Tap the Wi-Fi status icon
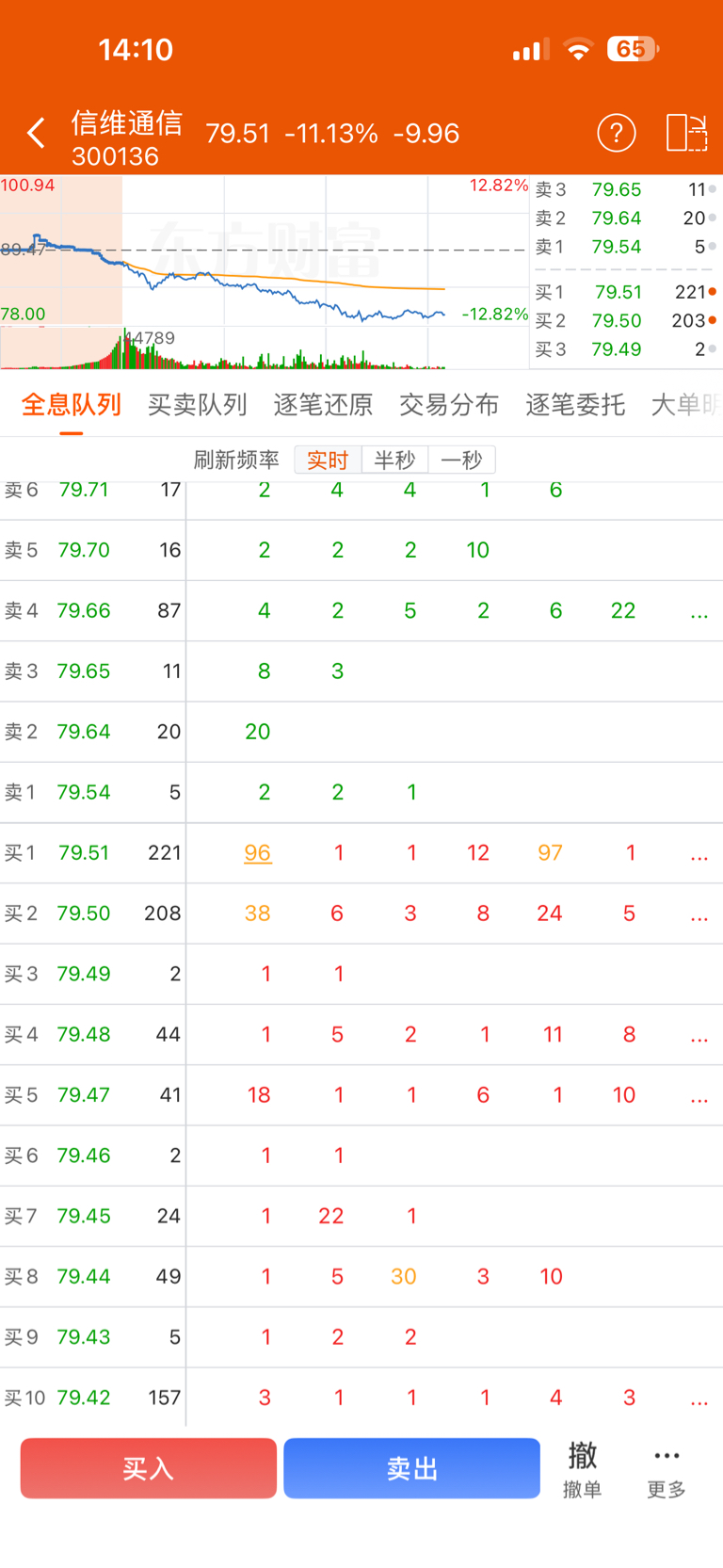 (x=579, y=49)
